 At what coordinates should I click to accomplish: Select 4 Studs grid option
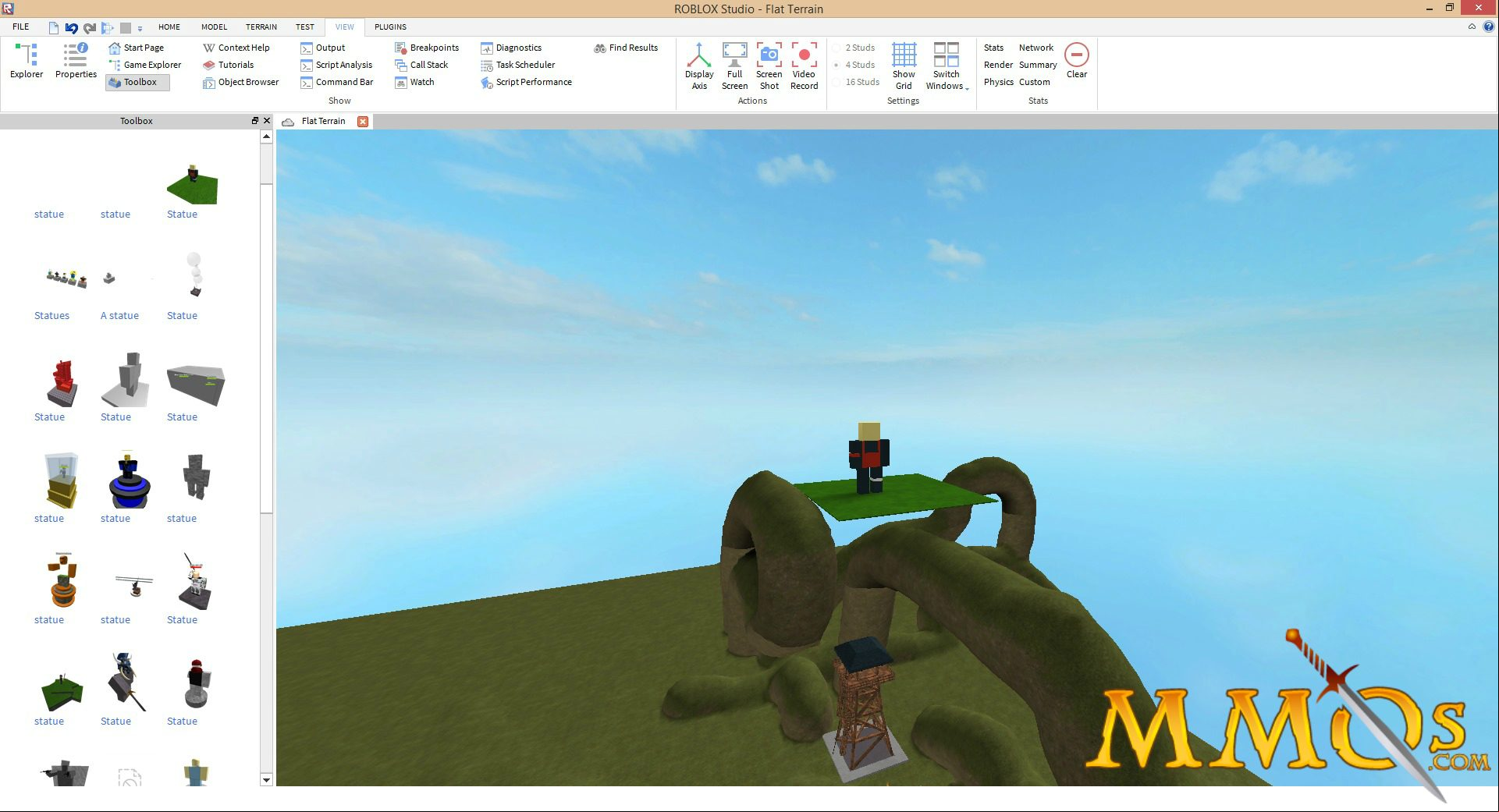click(854, 65)
